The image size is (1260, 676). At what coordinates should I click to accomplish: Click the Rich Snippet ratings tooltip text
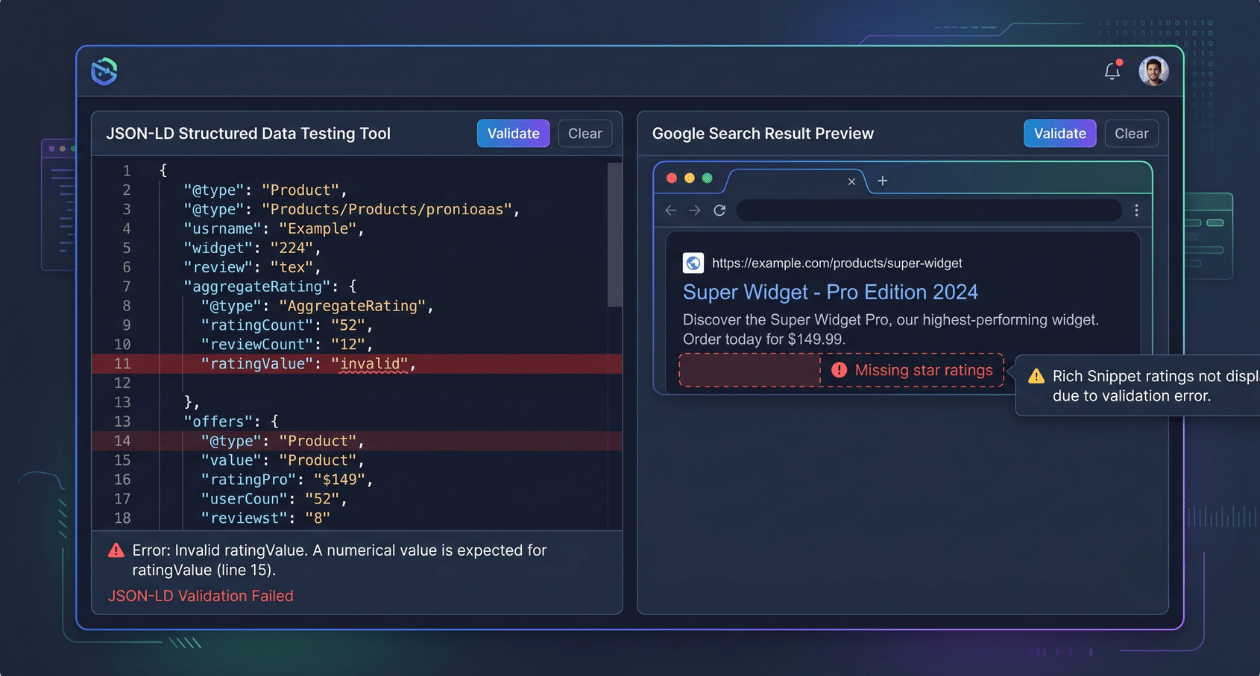1155,386
